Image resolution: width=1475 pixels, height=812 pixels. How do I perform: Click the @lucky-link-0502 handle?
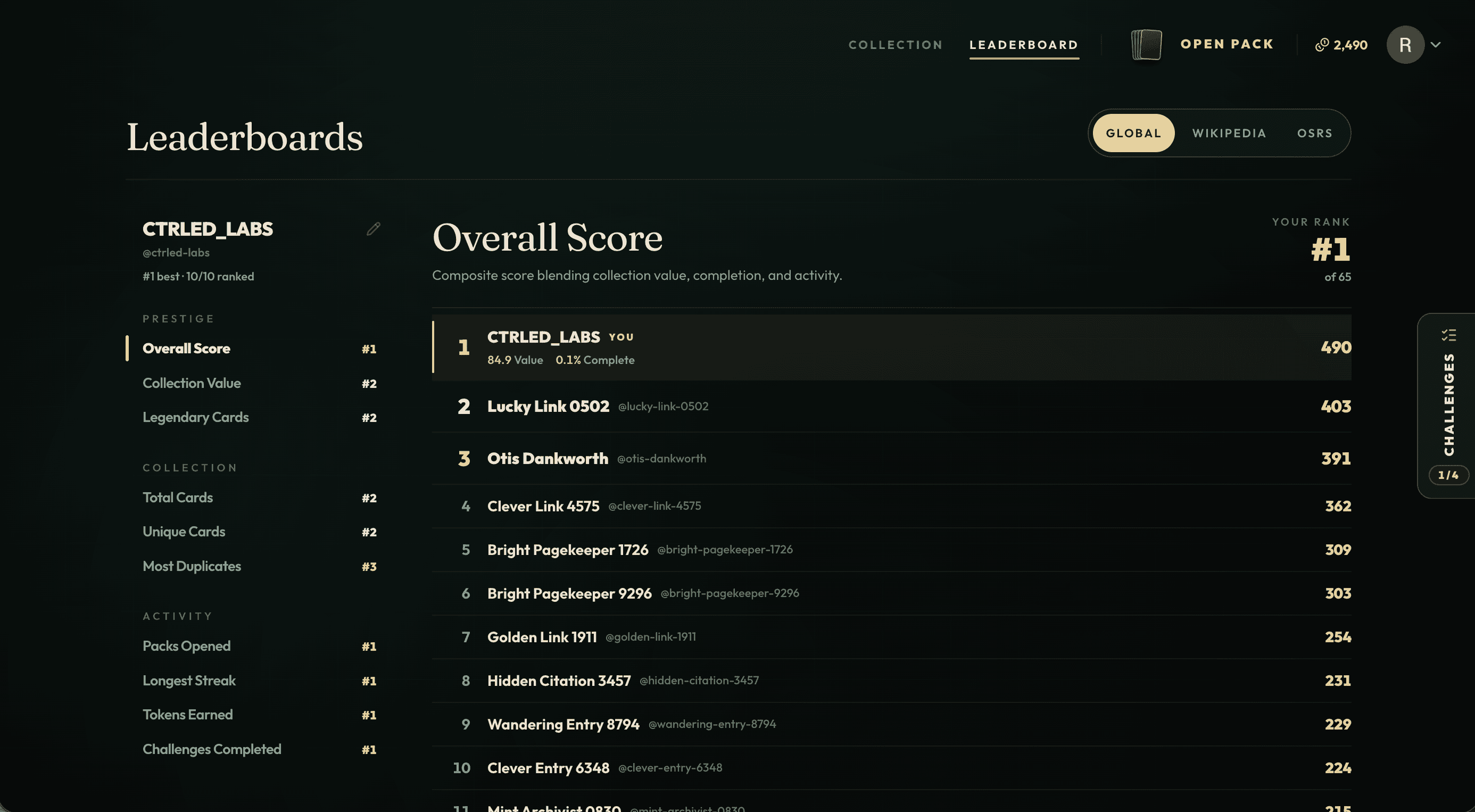tap(663, 407)
